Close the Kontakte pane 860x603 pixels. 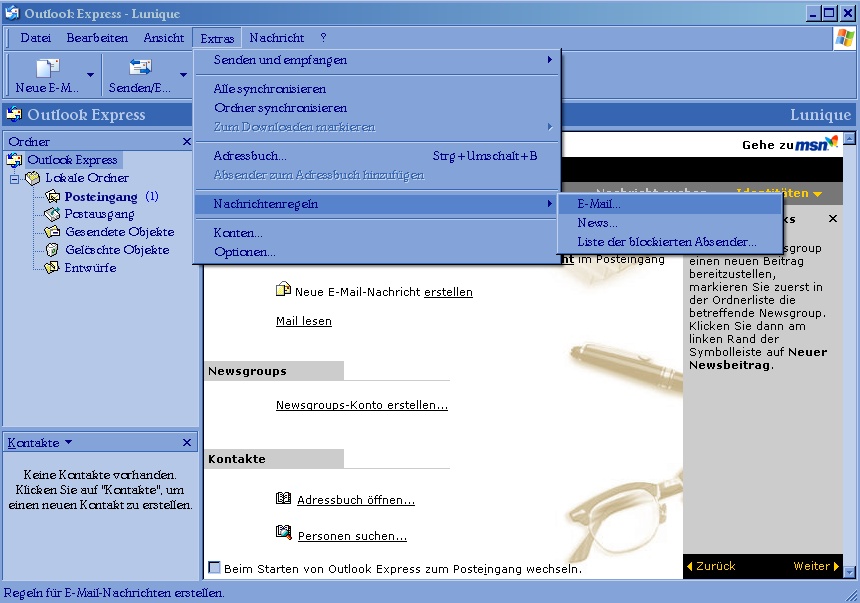point(186,442)
